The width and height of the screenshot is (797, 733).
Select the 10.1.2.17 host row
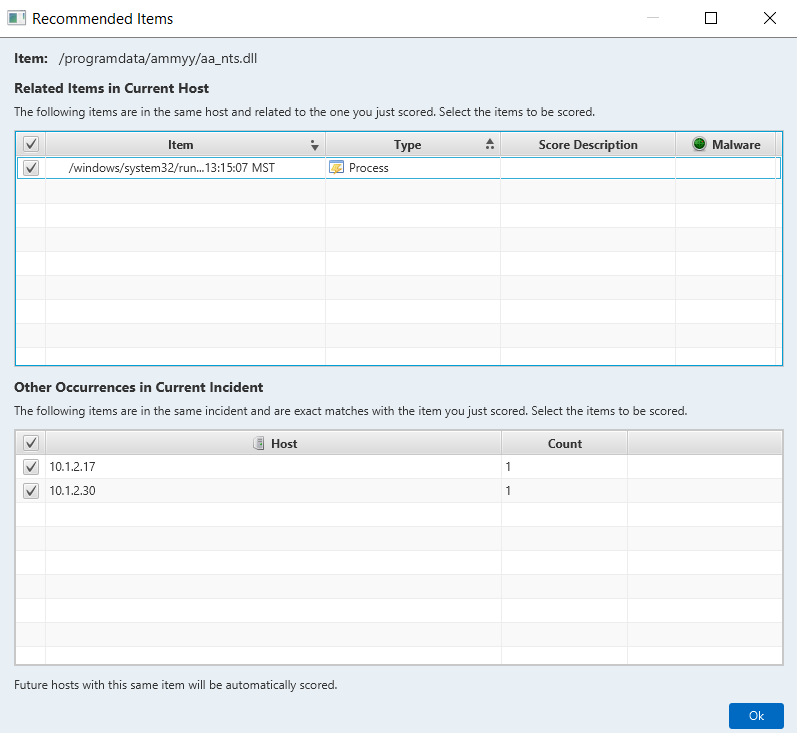coord(398,467)
